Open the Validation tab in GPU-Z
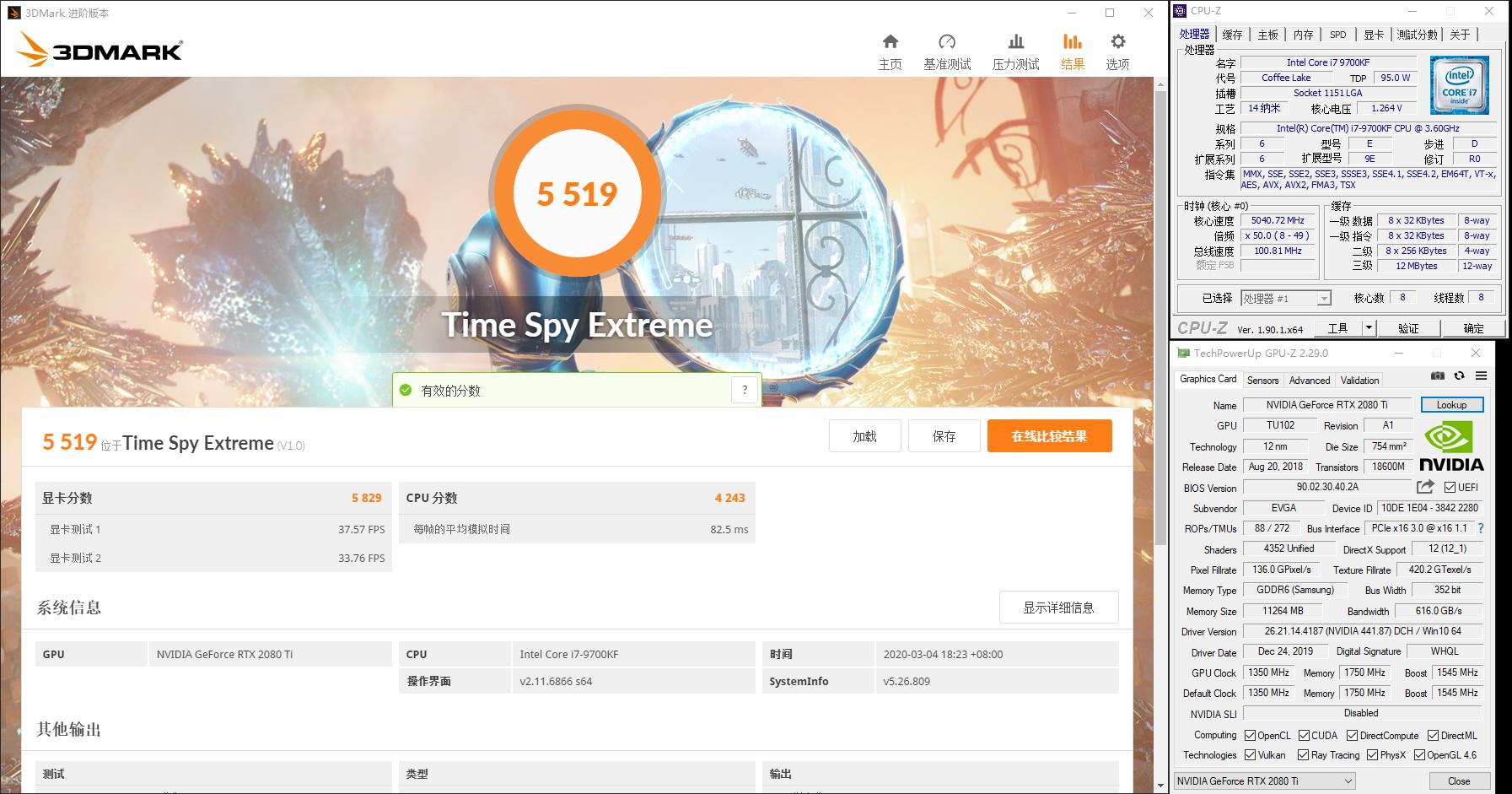1512x794 pixels. click(1359, 381)
